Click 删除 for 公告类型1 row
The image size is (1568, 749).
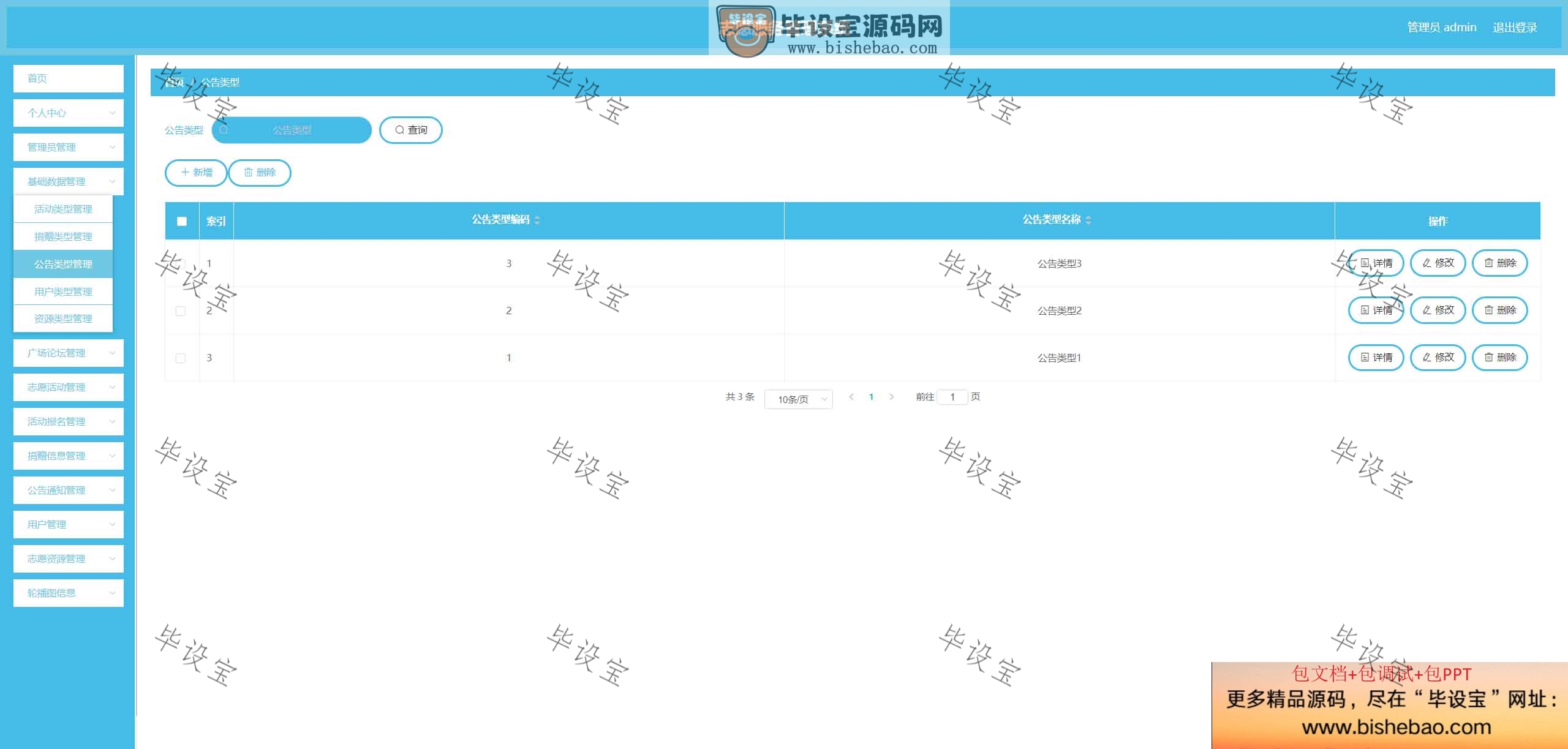point(1499,358)
